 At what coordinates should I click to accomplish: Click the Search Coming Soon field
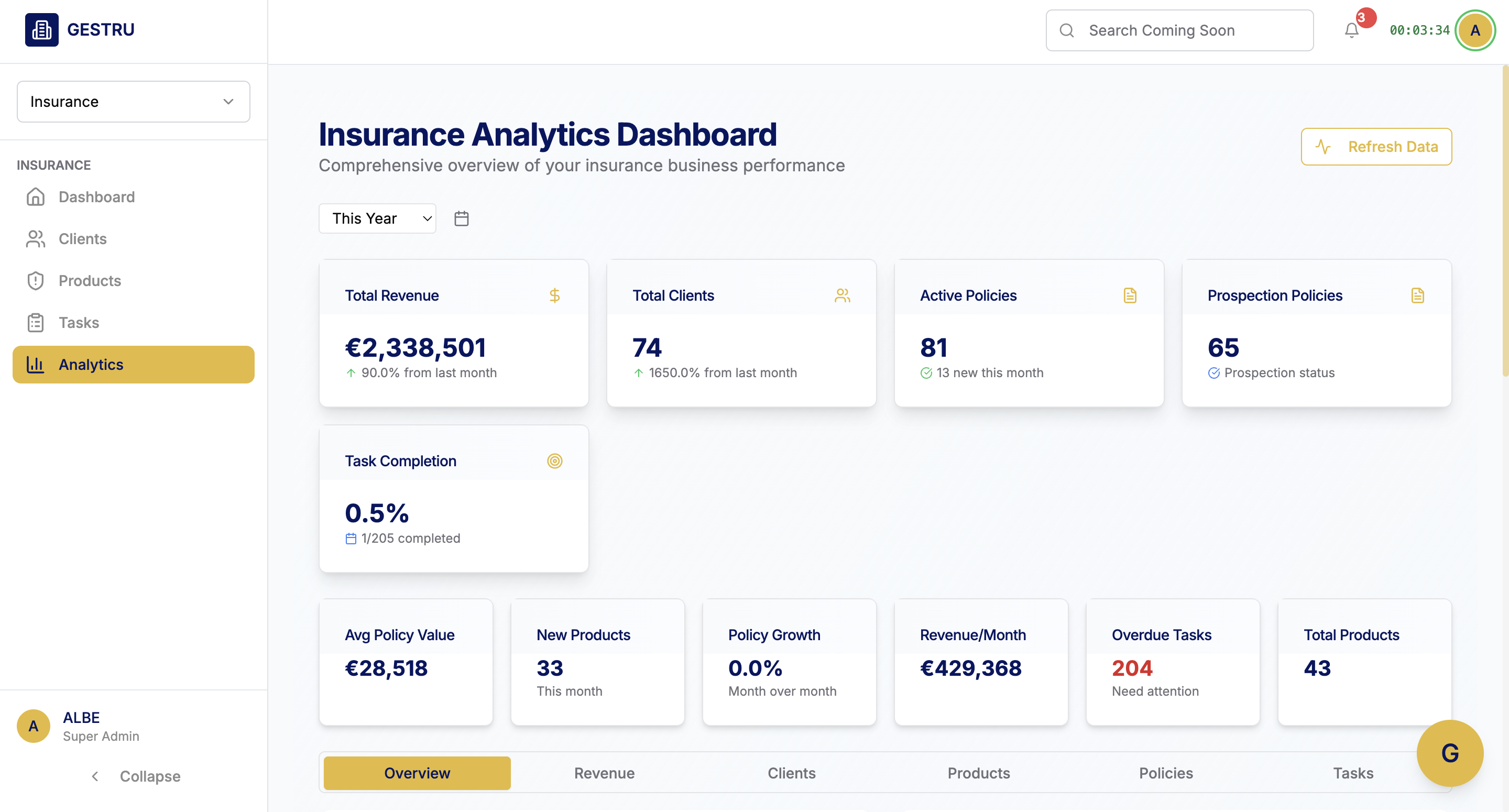[1178, 30]
